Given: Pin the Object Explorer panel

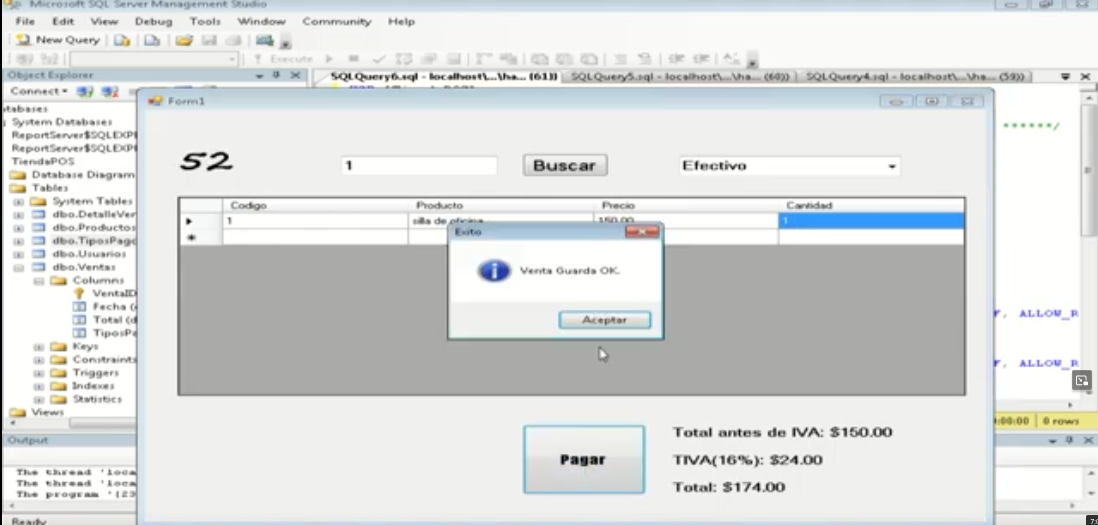Looking at the screenshot, I should pyautogui.click(x=276, y=75).
